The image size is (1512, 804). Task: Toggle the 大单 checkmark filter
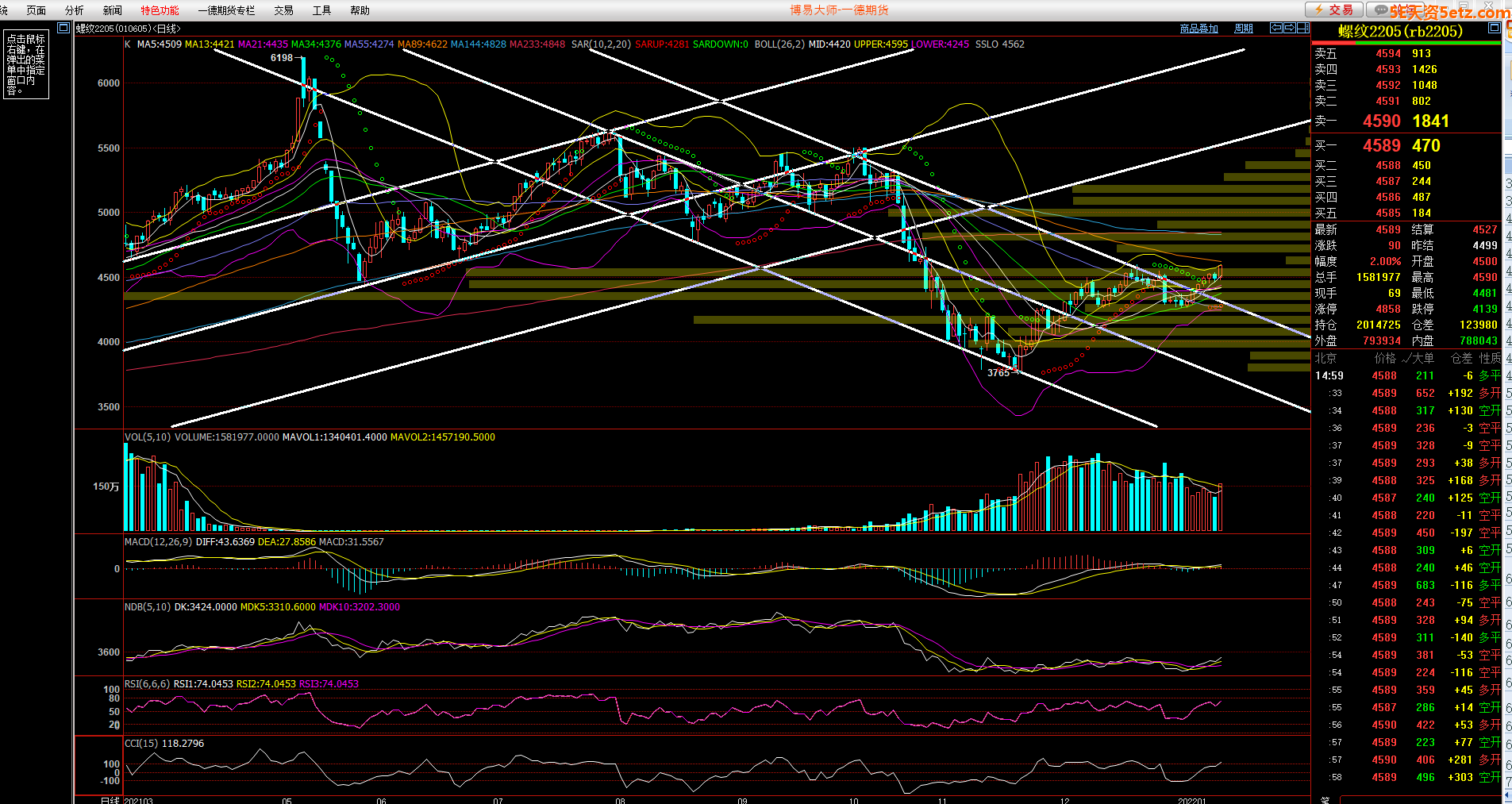[x=1418, y=358]
